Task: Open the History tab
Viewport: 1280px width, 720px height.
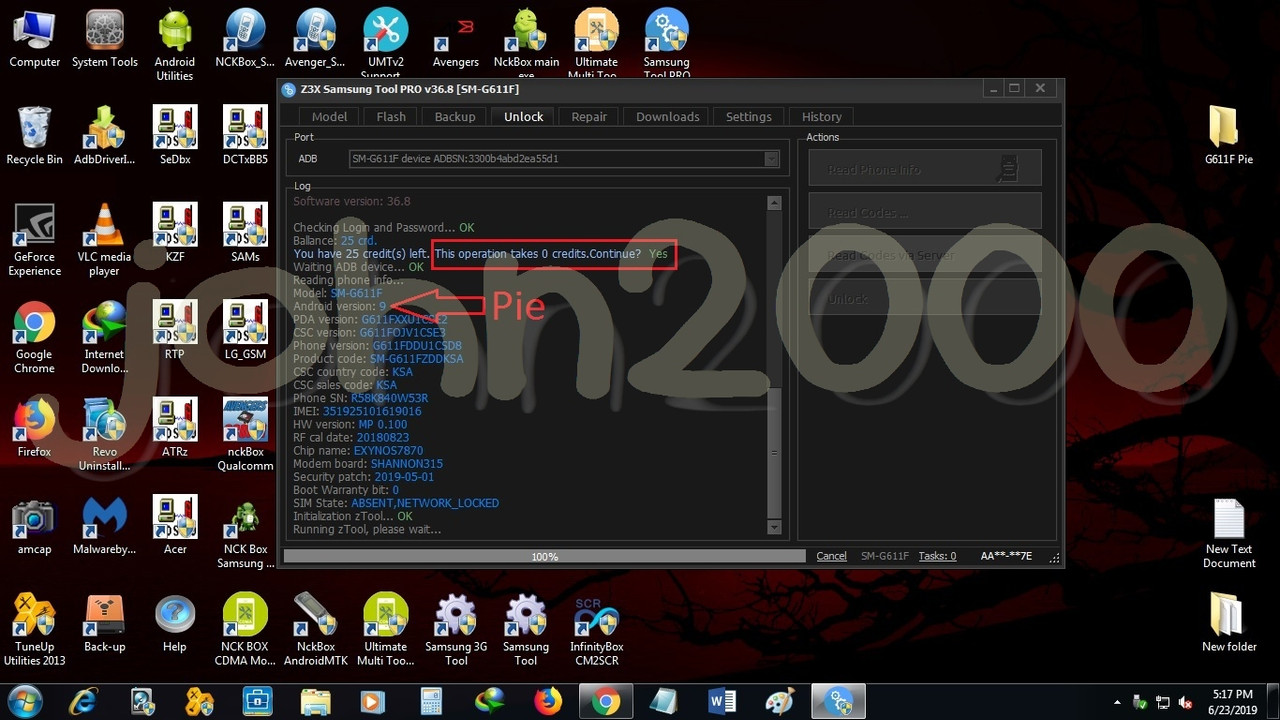Action: [x=822, y=116]
